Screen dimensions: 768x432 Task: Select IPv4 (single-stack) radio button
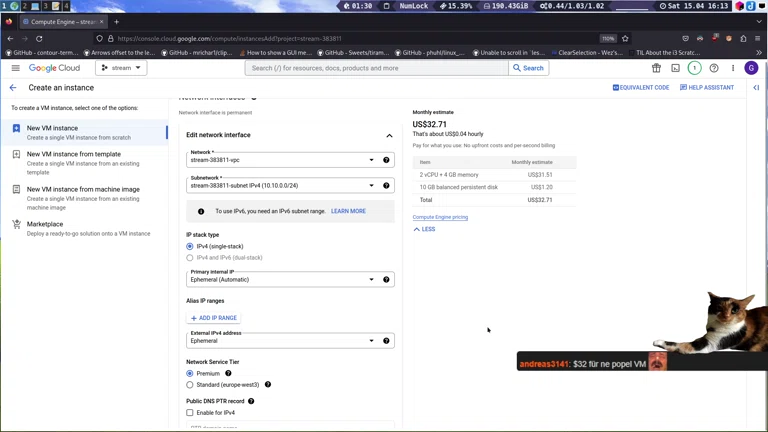click(x=190, y=246)
